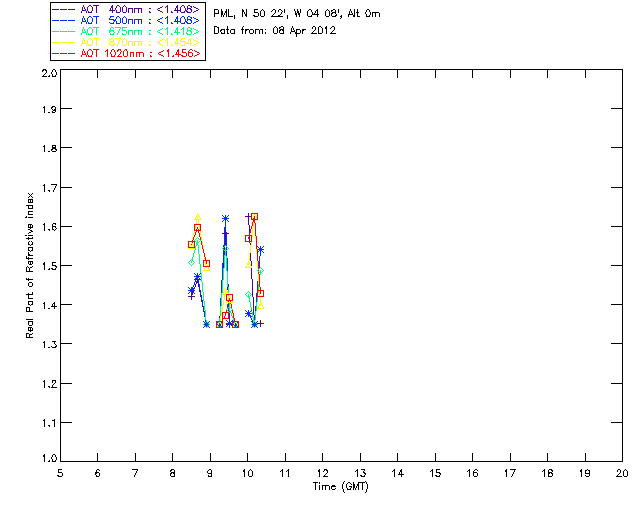Click the x-axis tick label 20
The image size is (640, 512).
pos(622,473)
